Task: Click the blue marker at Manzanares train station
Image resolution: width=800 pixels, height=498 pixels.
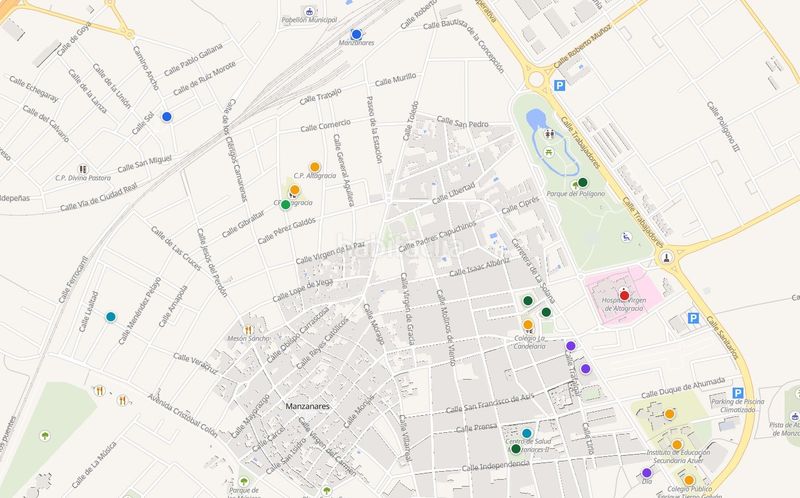Action: (357, 35)
